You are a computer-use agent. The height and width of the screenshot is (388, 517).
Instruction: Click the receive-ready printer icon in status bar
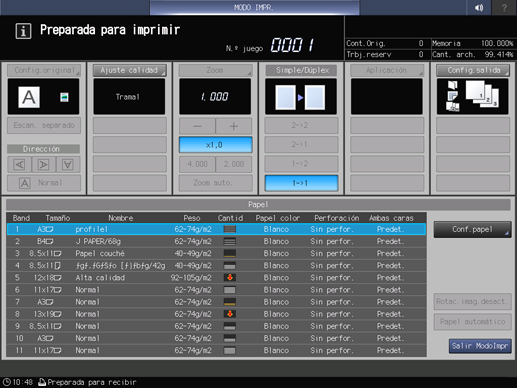[x=42, y=382]
